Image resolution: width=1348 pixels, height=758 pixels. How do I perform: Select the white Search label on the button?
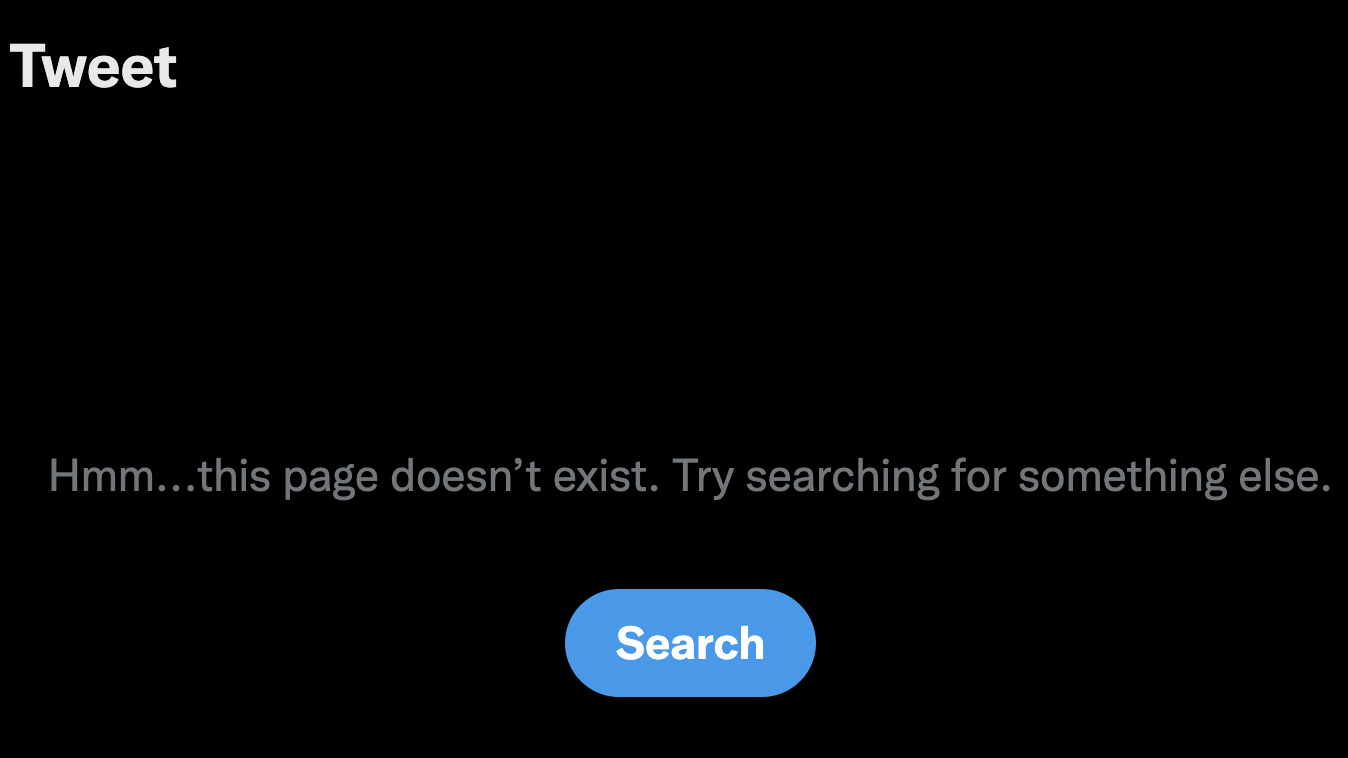point(690,643)
